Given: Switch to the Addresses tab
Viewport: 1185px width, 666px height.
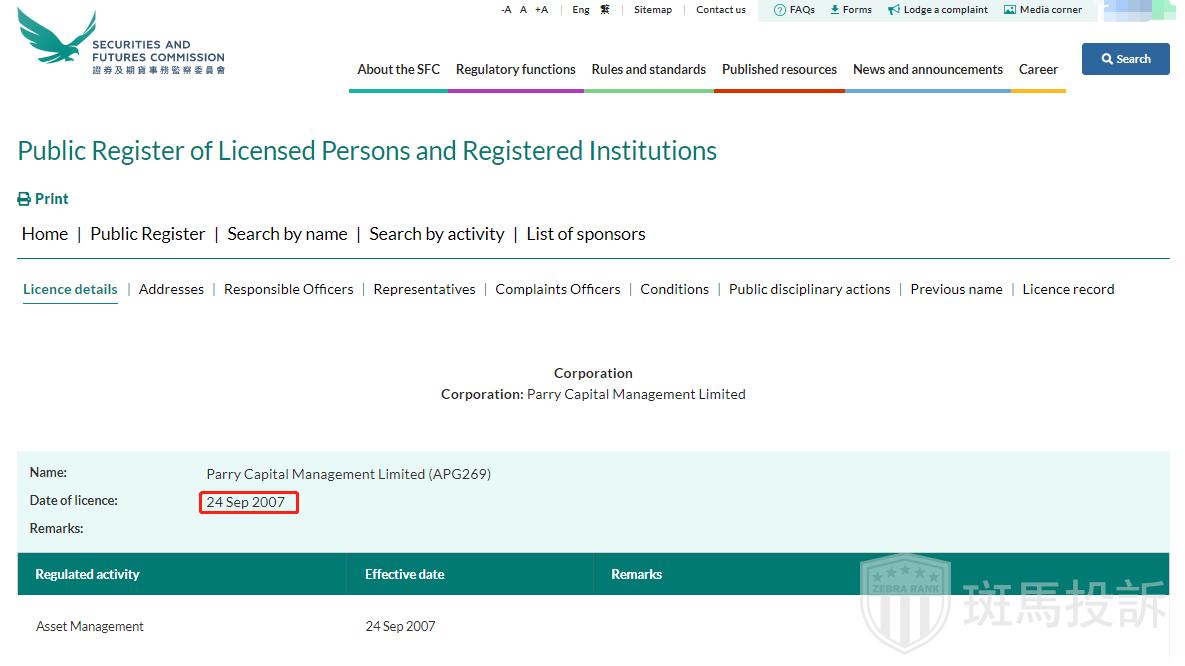Looking at the screenshot, I should [171, 289].
